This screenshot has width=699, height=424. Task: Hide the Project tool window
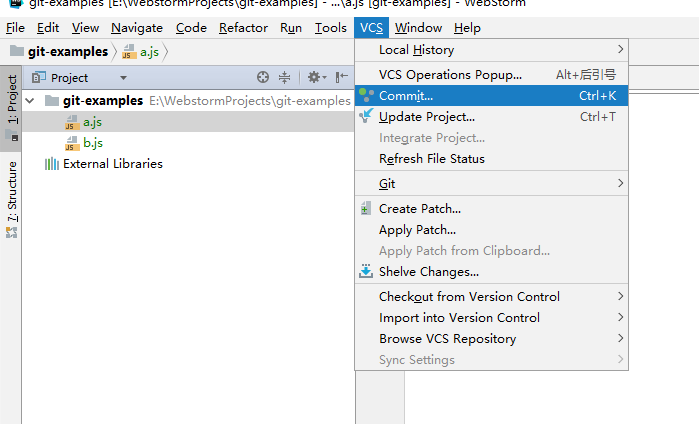click(x=342, y=77)
